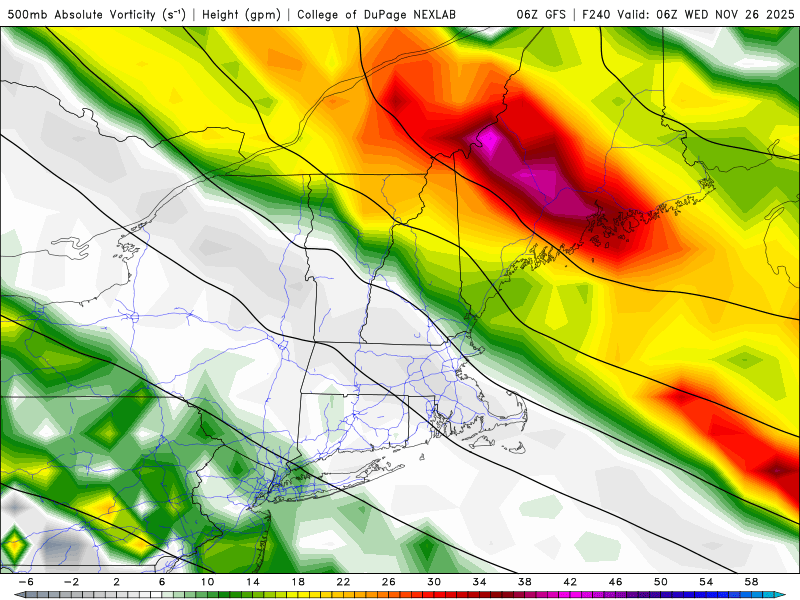The width and height of the screenshot is (800, 600).
Task: Click the '46' color scale label
Action: point(616,582)
